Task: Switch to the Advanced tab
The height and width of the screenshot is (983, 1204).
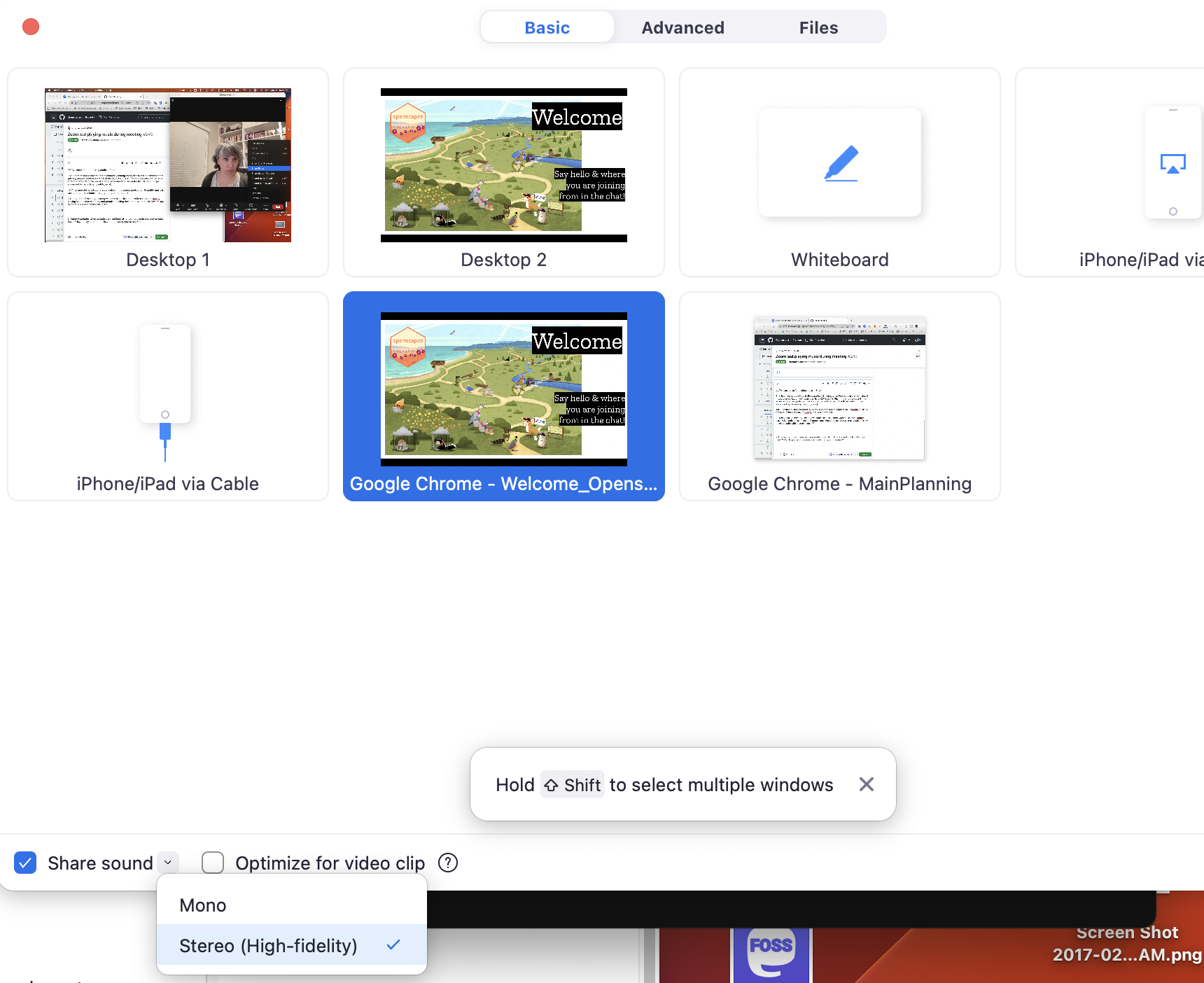Action: tap(682, 27)
